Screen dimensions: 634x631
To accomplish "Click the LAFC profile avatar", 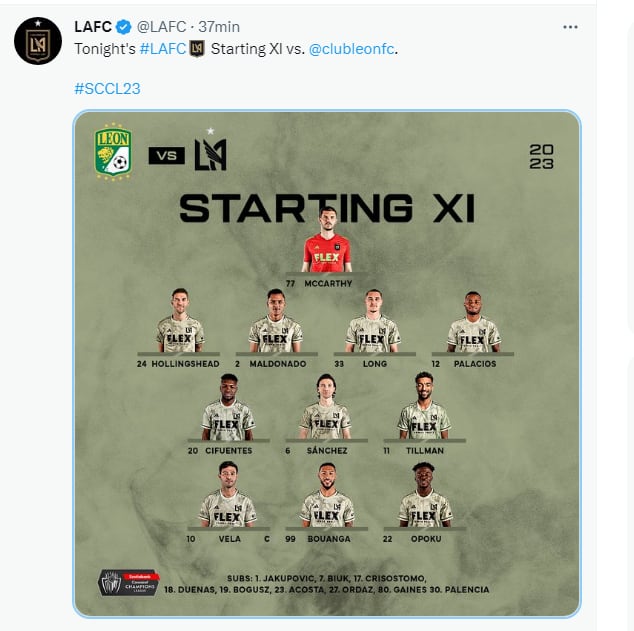I will [x=37, y=40].
